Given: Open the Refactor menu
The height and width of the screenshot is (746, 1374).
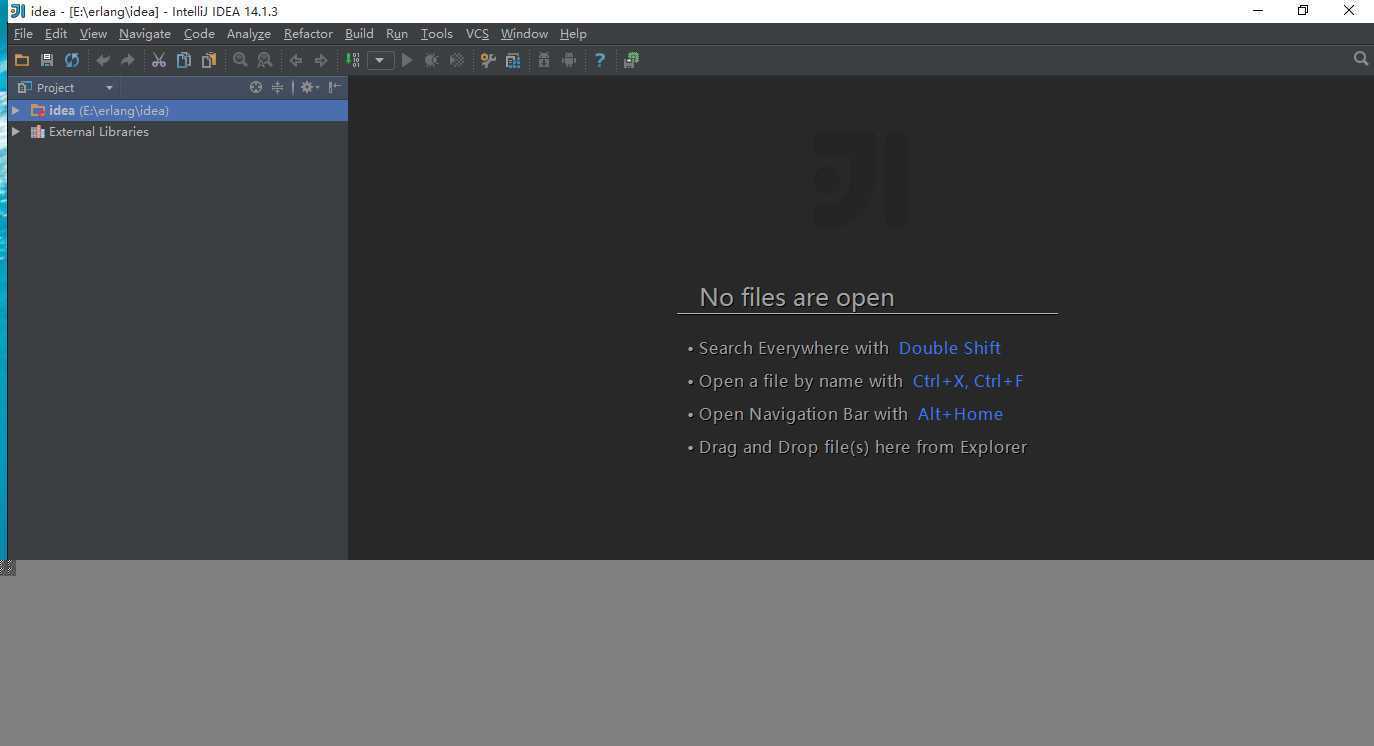Looking at the screenshot, I should [308, 33].
